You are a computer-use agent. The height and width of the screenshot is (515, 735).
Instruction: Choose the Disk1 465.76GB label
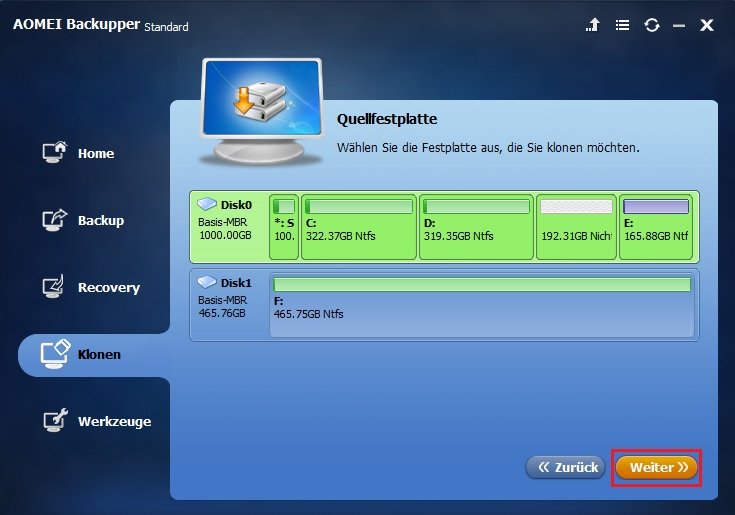point(222,313)
